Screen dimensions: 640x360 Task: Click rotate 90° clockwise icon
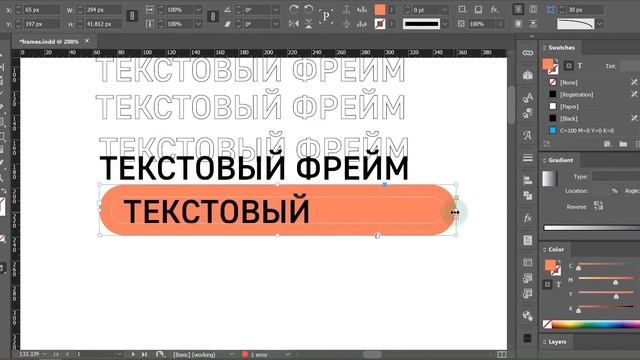[293, 9]
